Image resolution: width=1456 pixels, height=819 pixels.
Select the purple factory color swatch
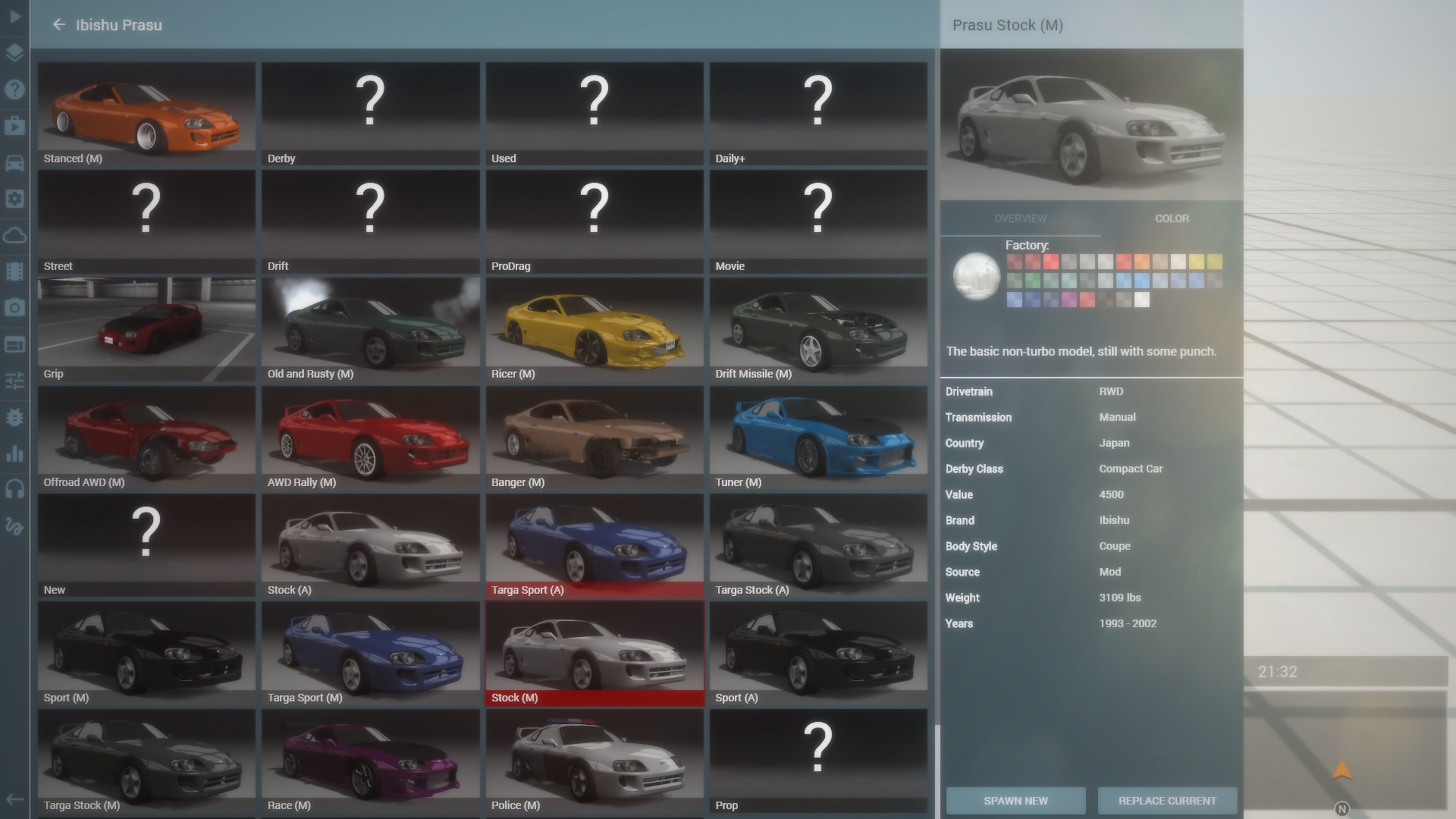click(x=1069, y=300)
